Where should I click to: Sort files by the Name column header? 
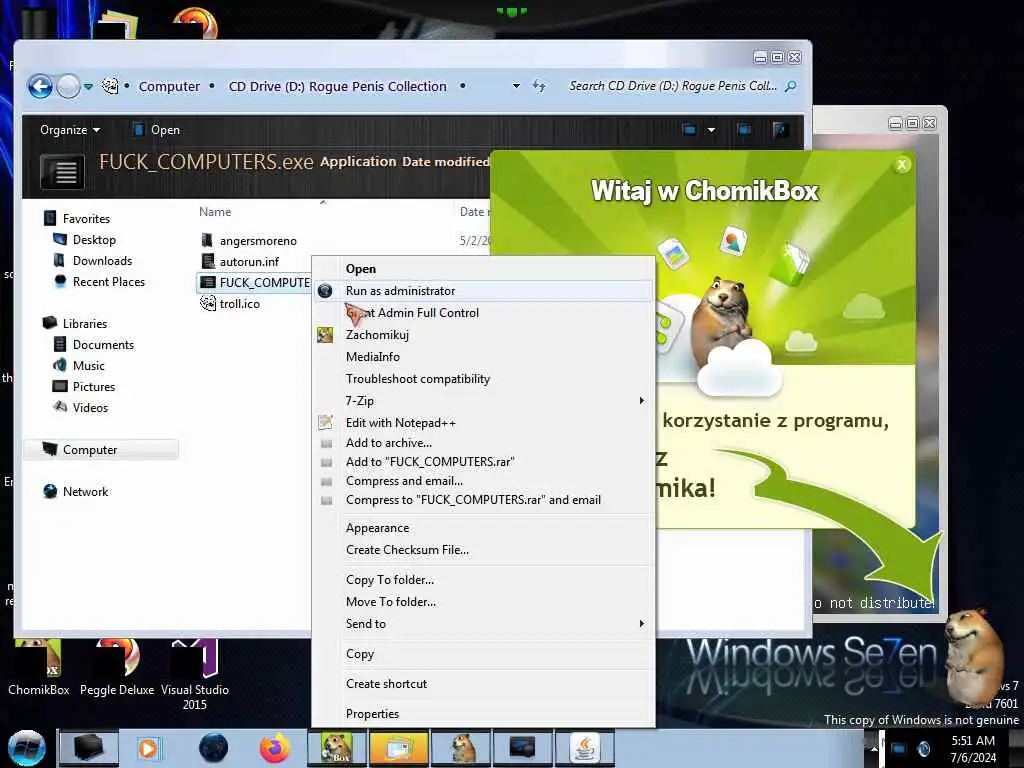tap(215, 212)
